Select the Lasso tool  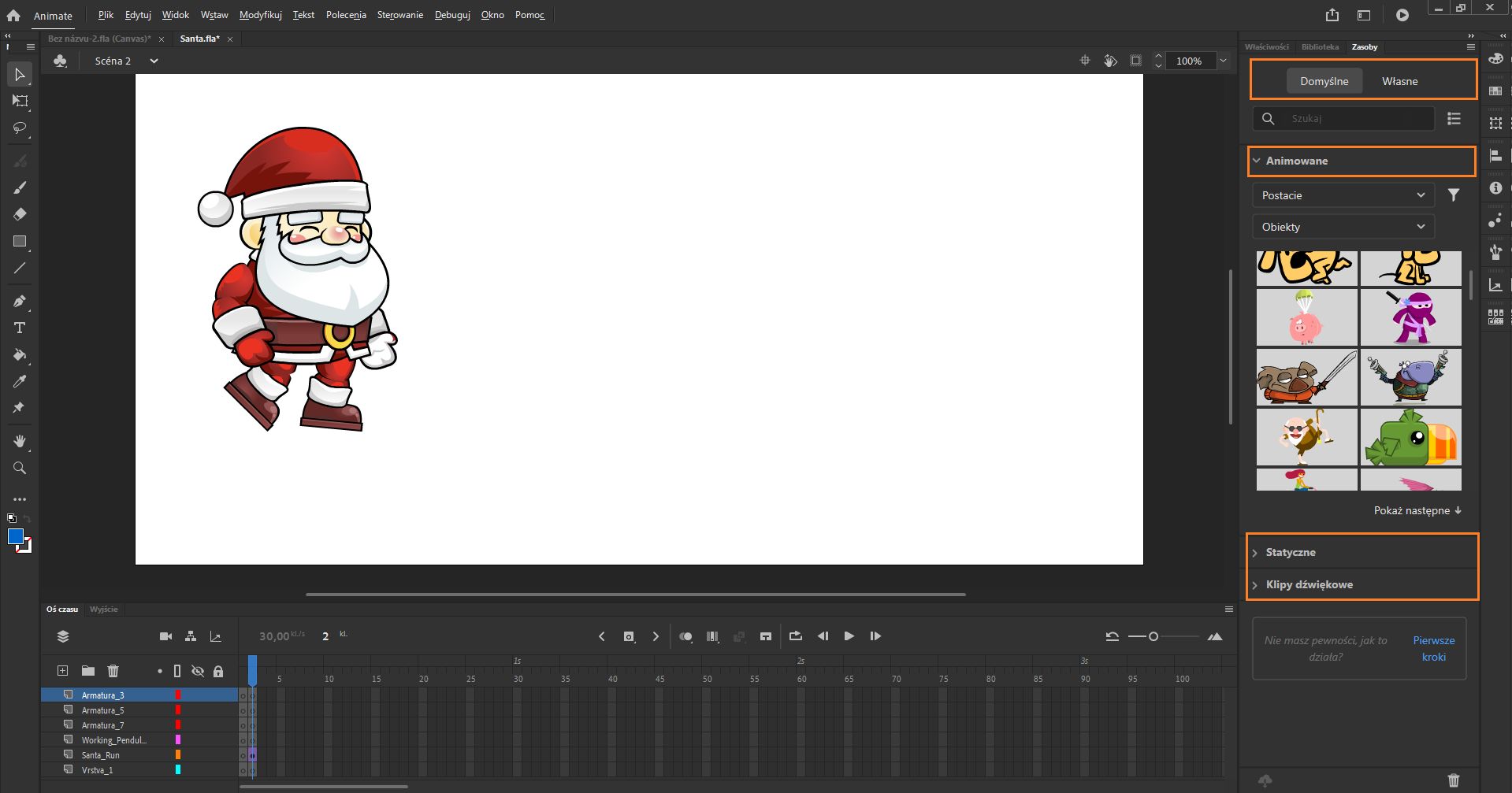pos(20,128)
